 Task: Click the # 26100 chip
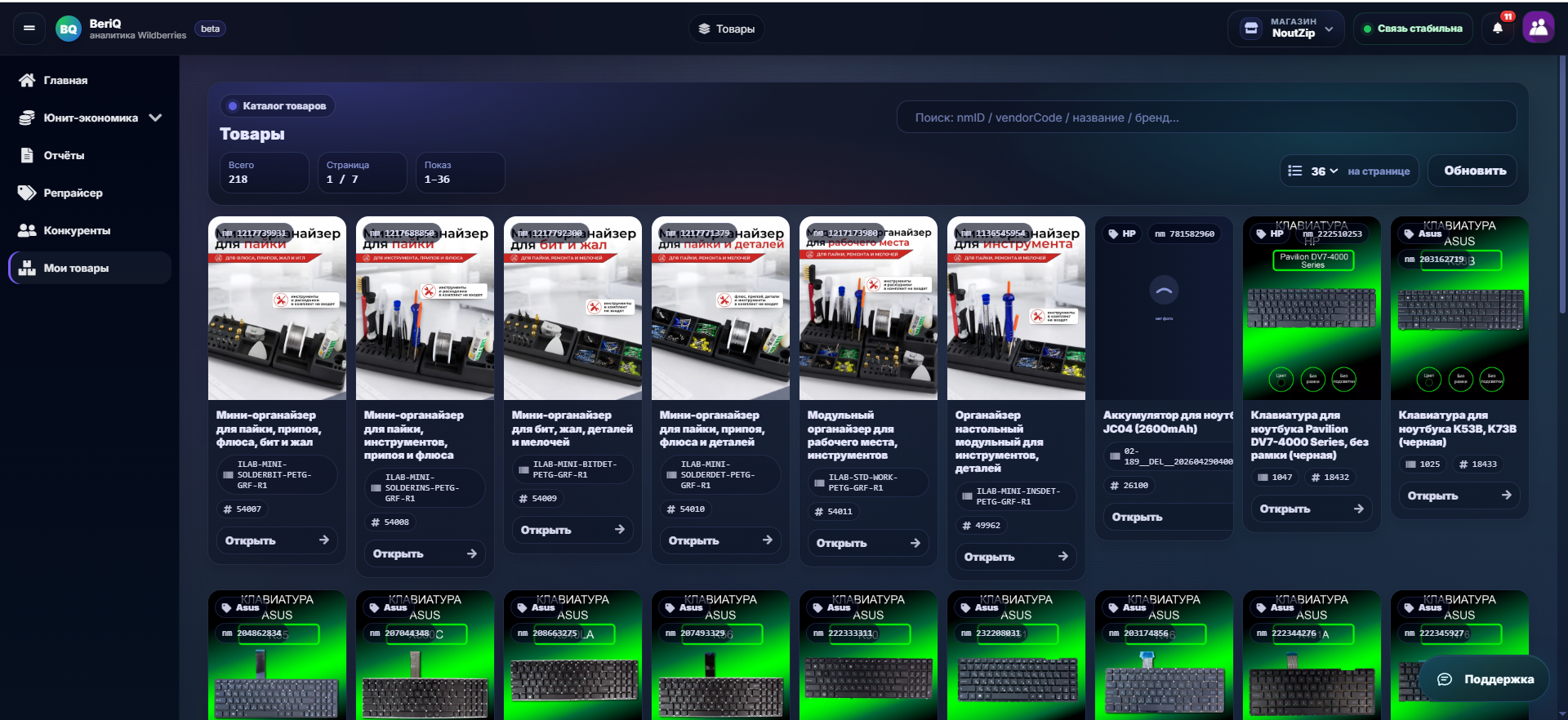1129,486
